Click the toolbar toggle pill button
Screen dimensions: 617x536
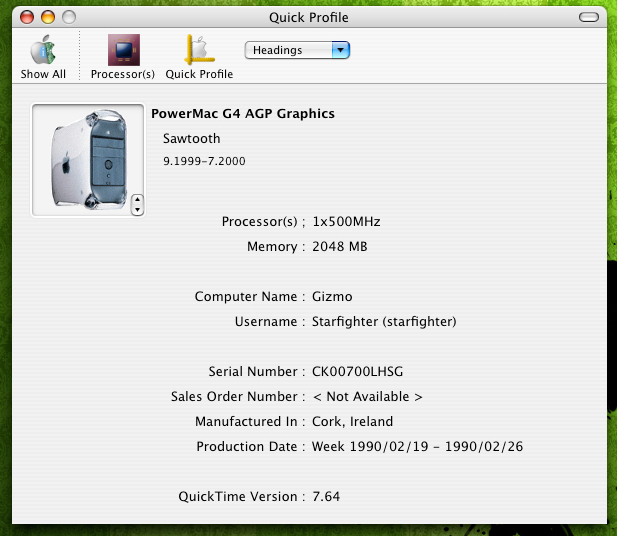[x=589, y=17]
